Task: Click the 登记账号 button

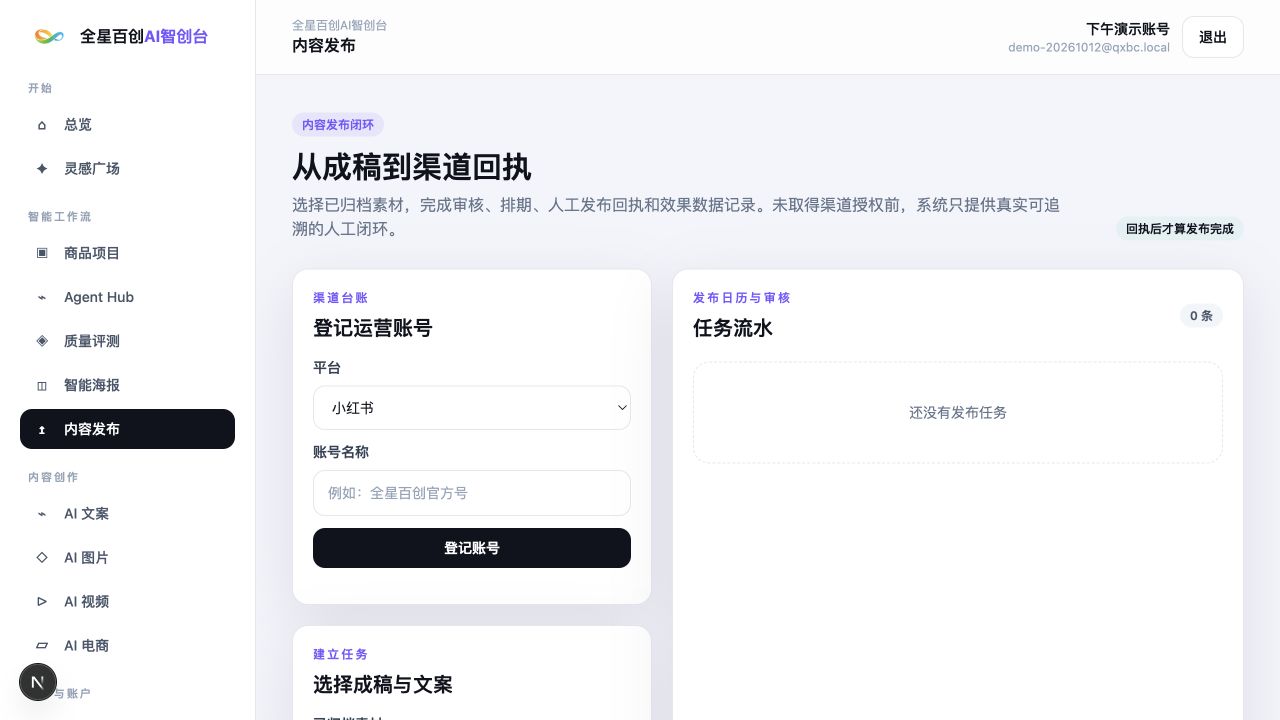Action: [472, 548]
